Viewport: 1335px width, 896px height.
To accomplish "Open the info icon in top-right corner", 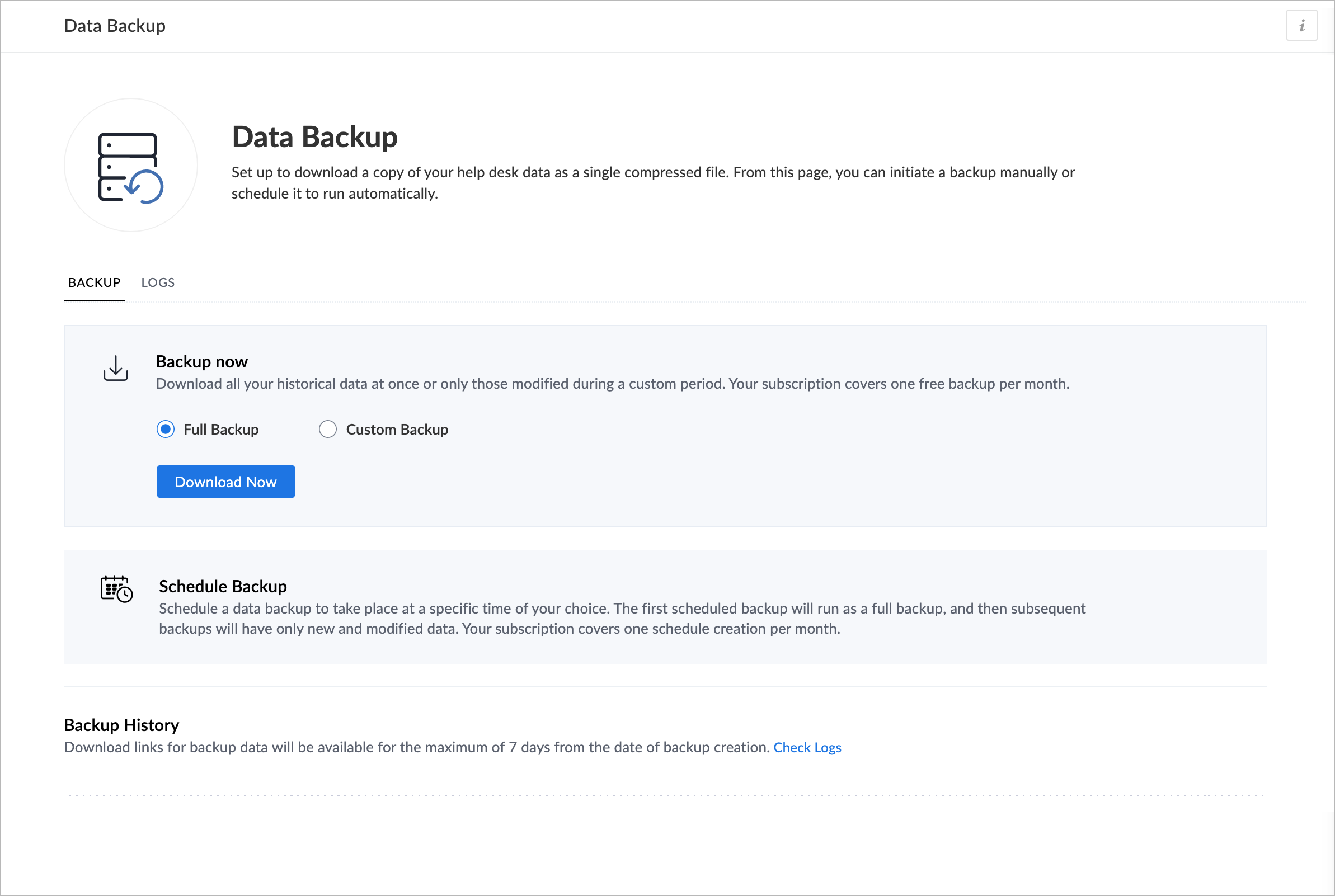I will [x=1301, y=26].
